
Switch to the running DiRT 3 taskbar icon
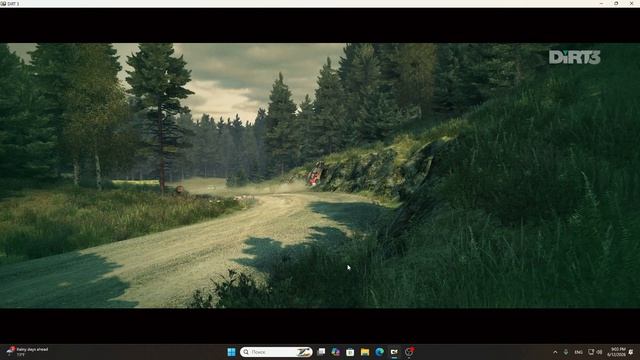[394, 352]
